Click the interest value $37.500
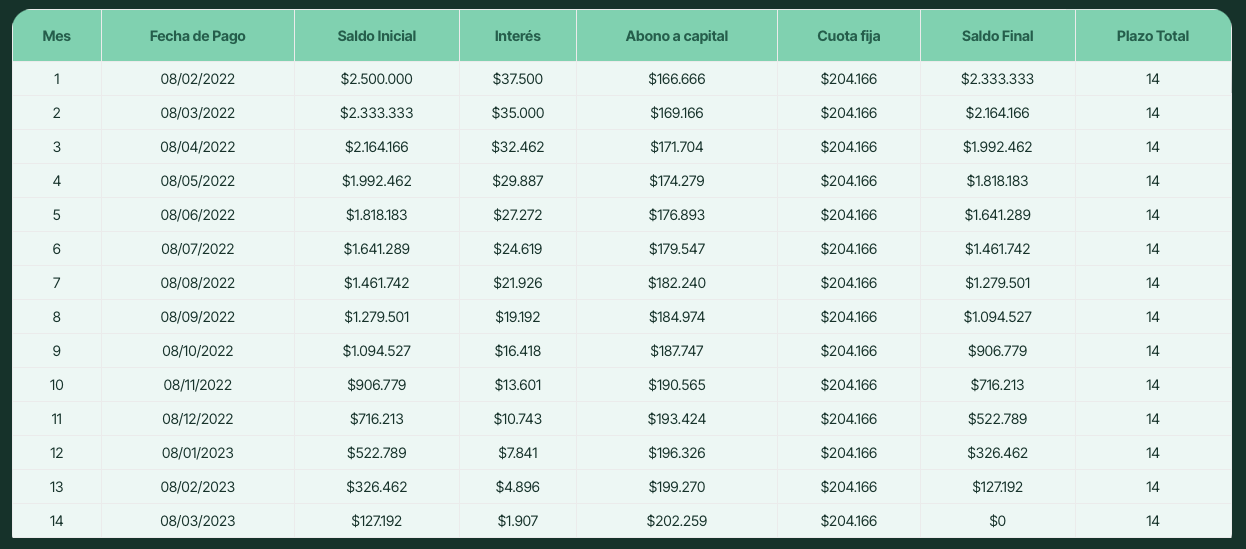The width and height of the screenshot is (1246, 549). [518, 79]
